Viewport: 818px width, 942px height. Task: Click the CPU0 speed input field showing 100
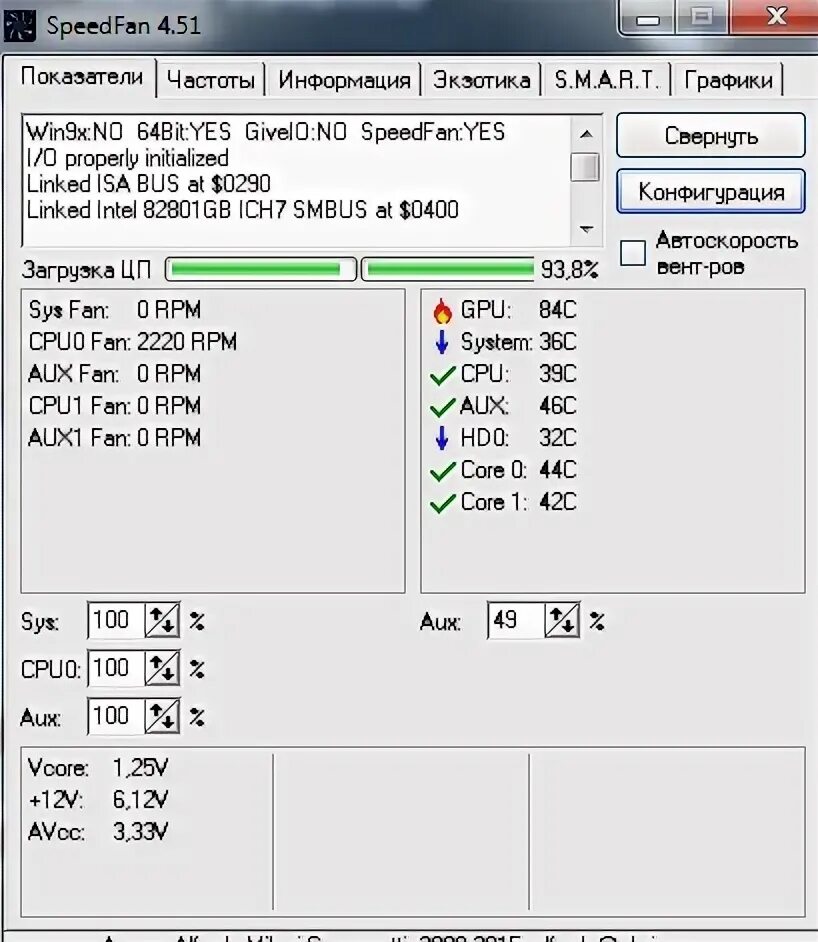[117, 668]
